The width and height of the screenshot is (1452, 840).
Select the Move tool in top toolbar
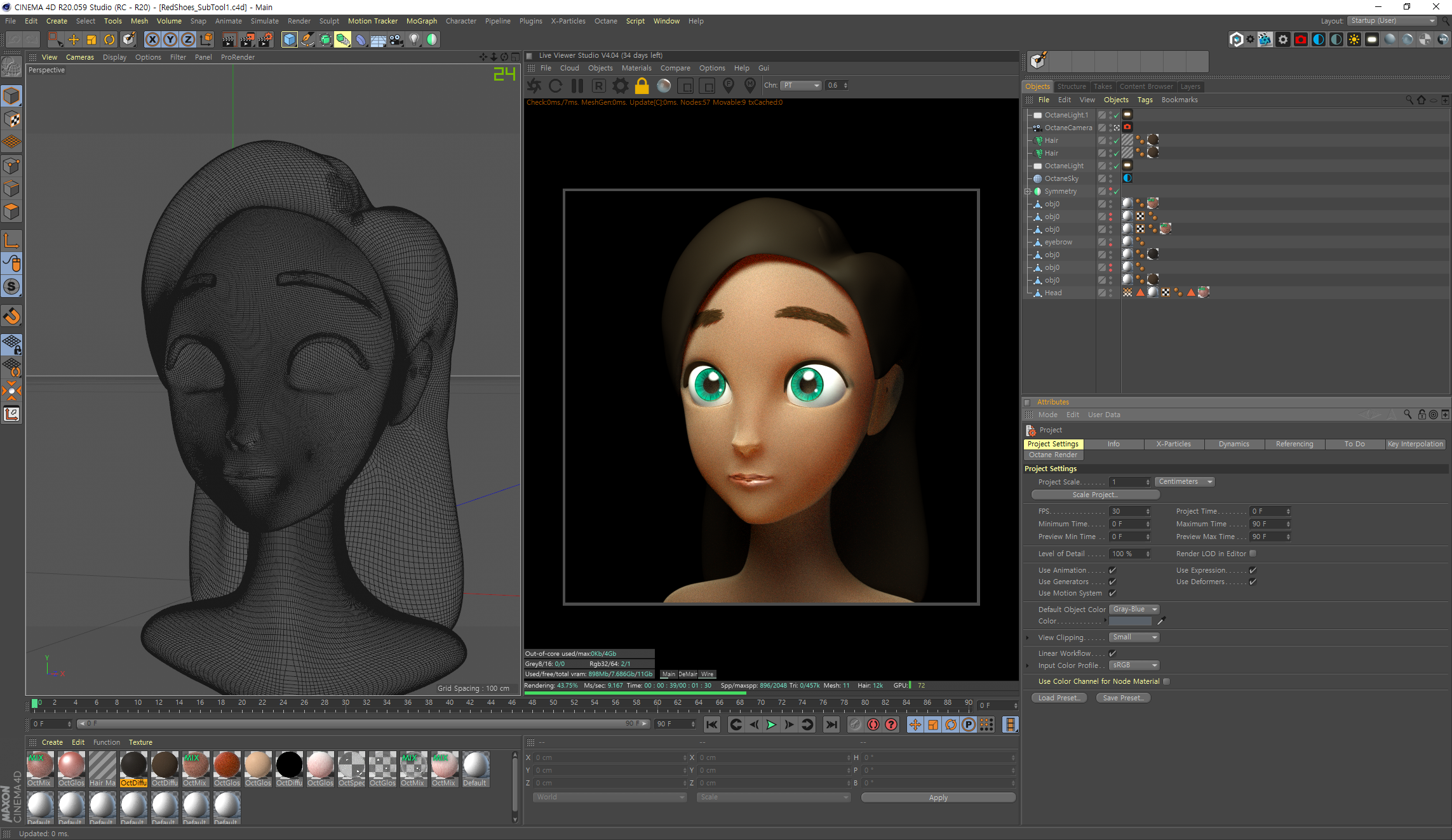[x=74, y=39]
